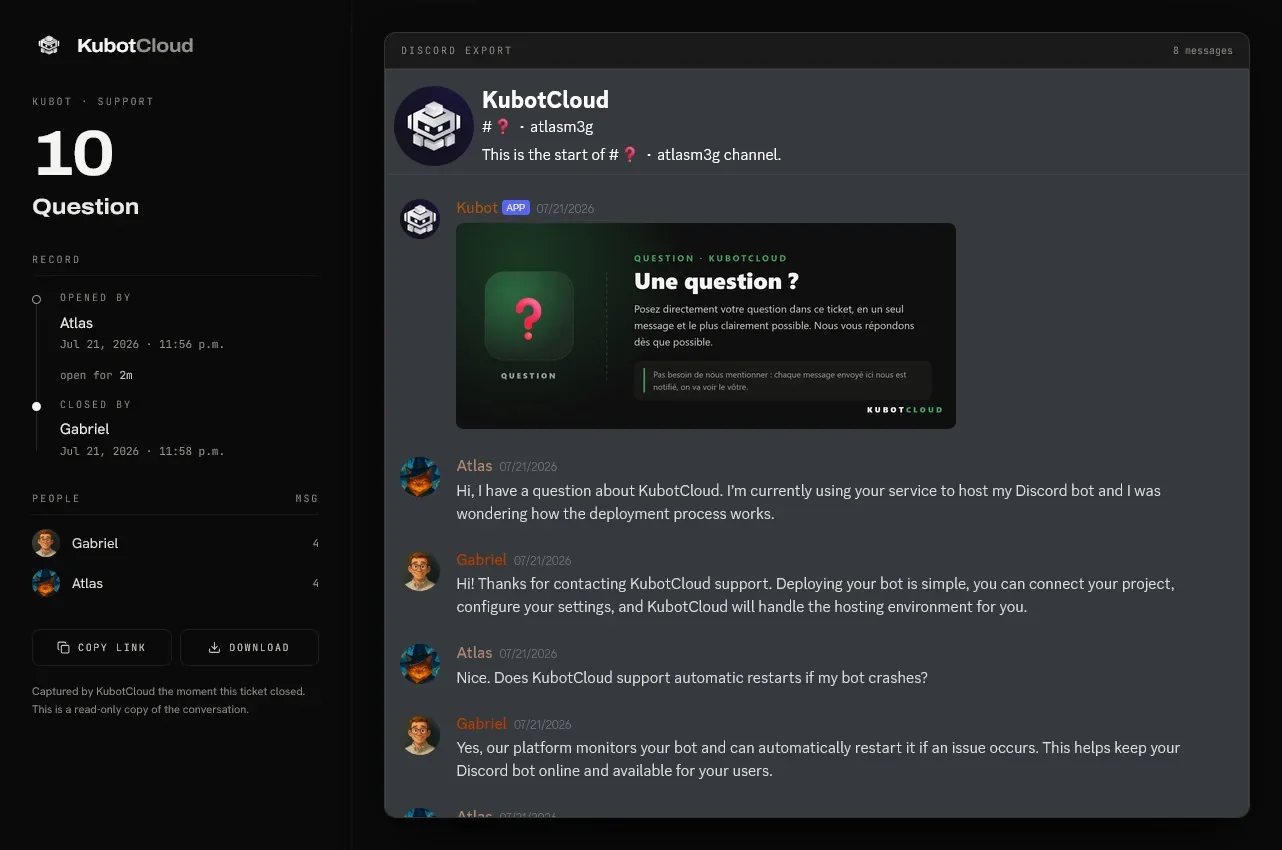The image size is (1282, 850).
Task: Click the 'KUBOT · SUPPORT' label
Action: [x=93, y=102]
